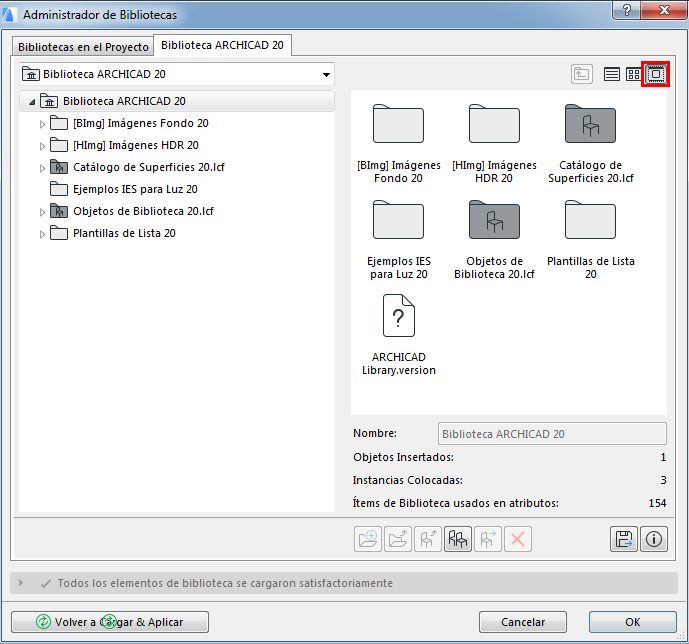Click the Cancelar button
Screen dimensions: 689x644
tap(523, 622)
